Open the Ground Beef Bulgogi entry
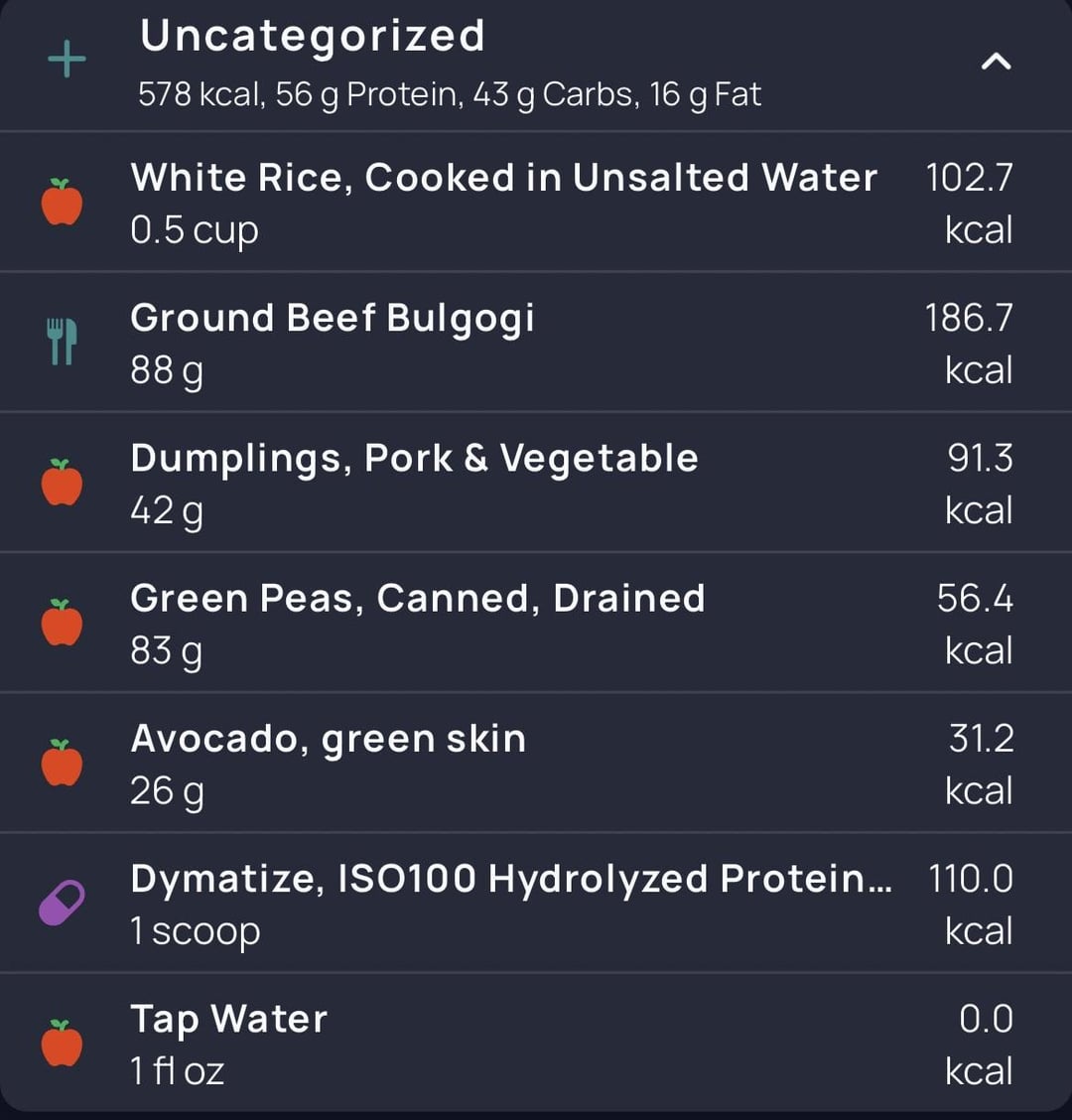The height and width of the screenshot is (1120, 1072). (536, 343)
